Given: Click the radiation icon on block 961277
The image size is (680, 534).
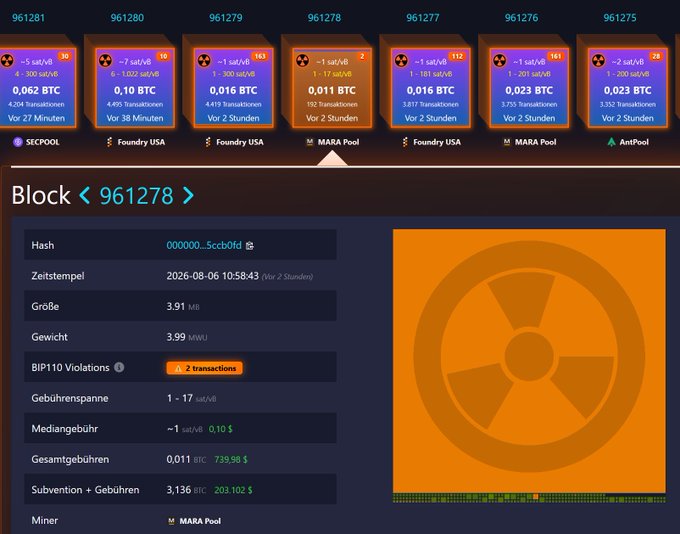Looking at the screenshot, I should (x=401, y=60).
